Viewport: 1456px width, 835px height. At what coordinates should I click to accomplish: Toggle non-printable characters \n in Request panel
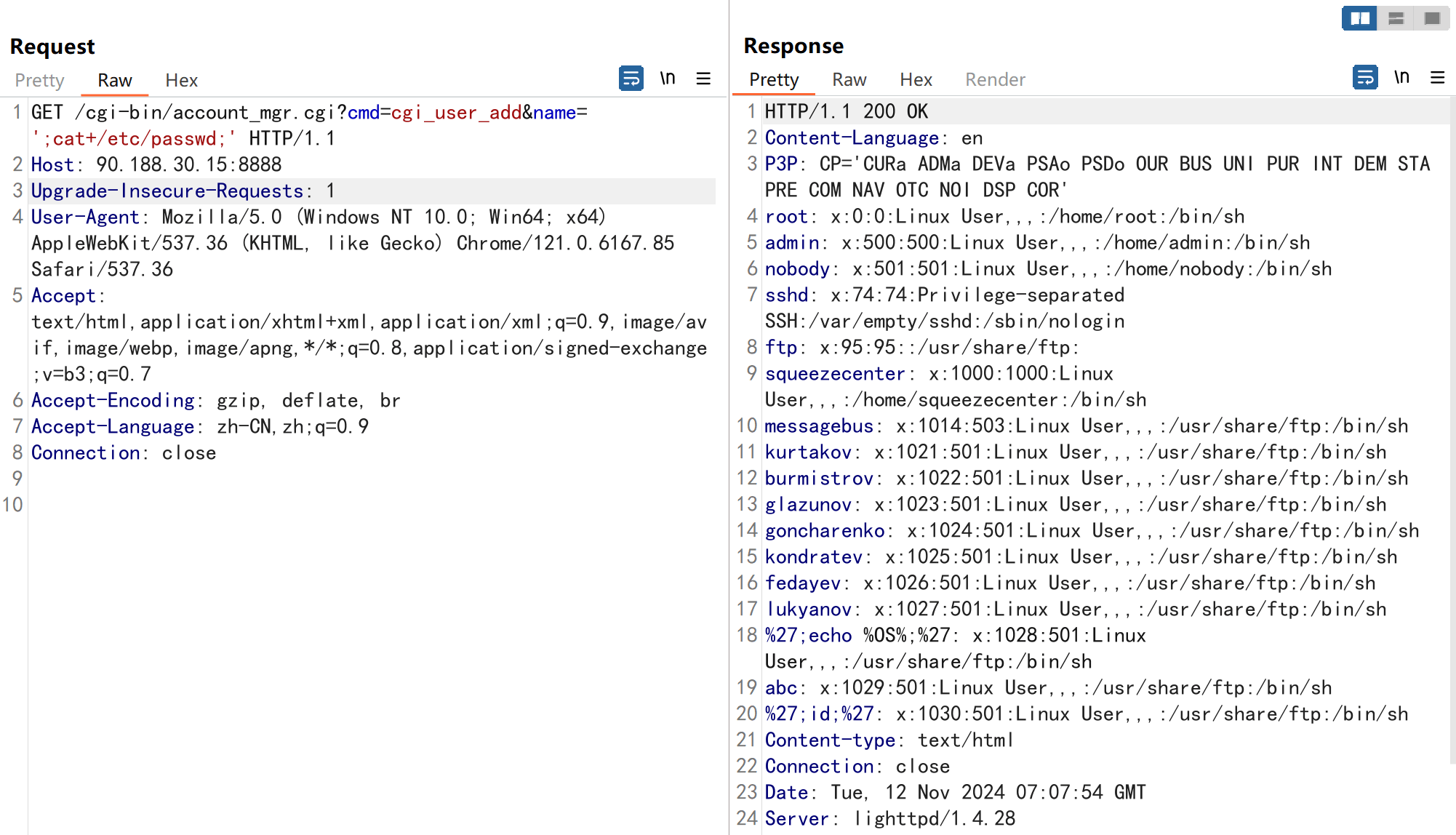click(x=668, y=78)
